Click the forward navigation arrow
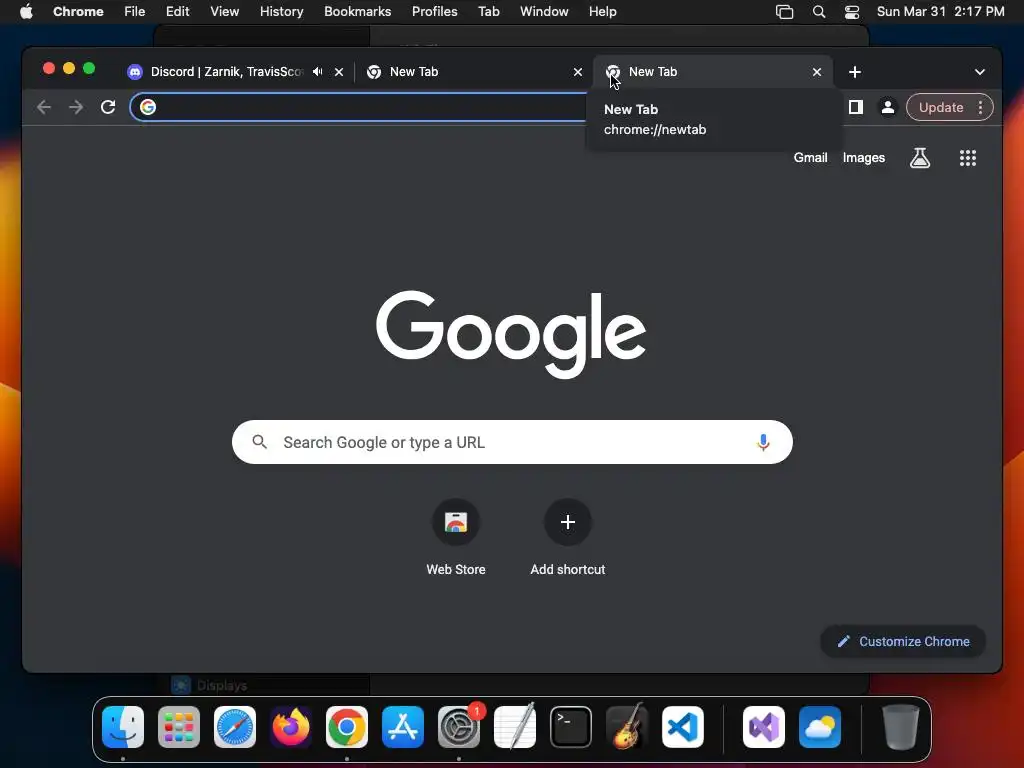 tap(76, 107)
